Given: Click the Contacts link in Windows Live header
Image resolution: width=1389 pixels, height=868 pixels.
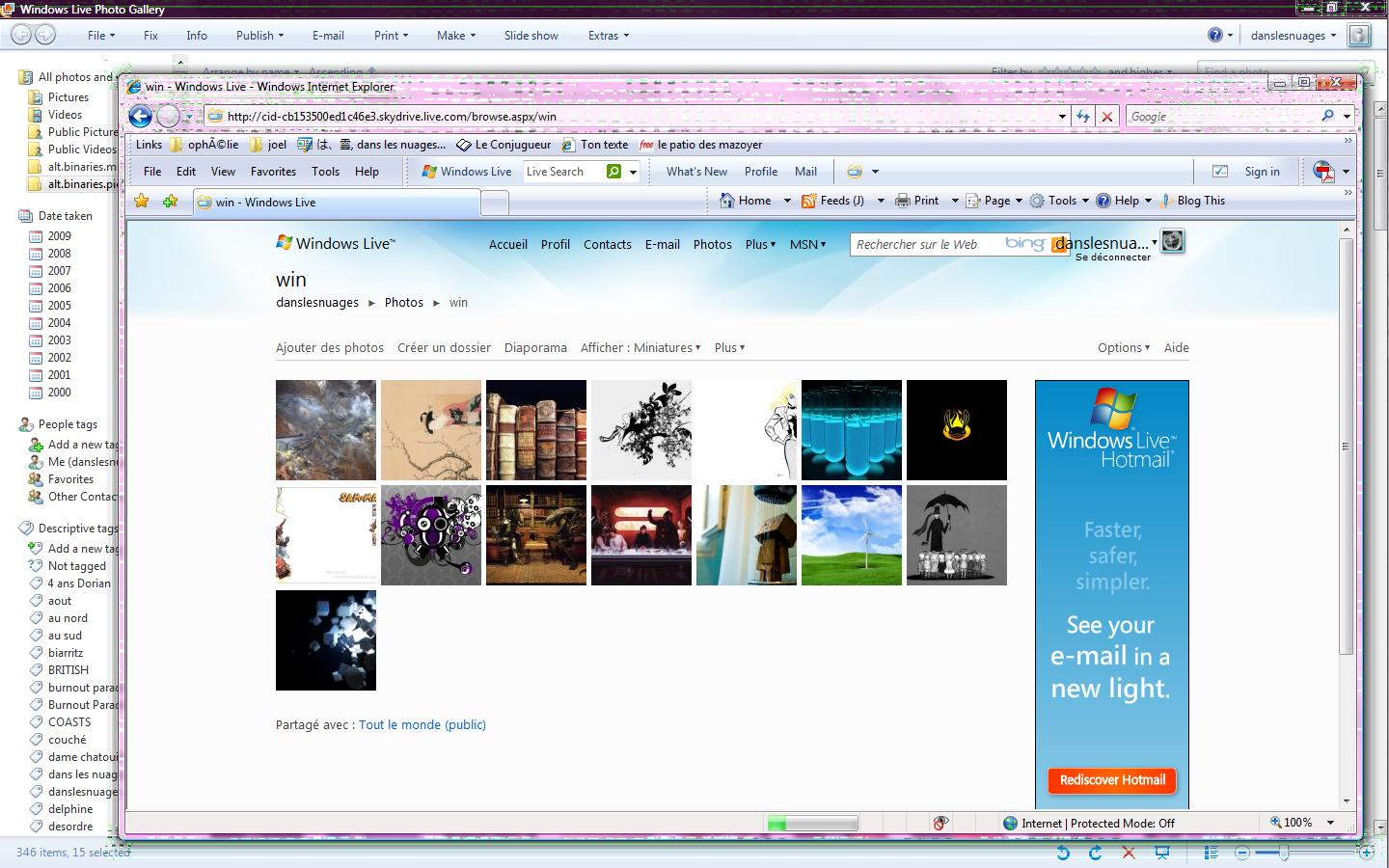Looking at the screenshot, I should [x=608, y=245].
